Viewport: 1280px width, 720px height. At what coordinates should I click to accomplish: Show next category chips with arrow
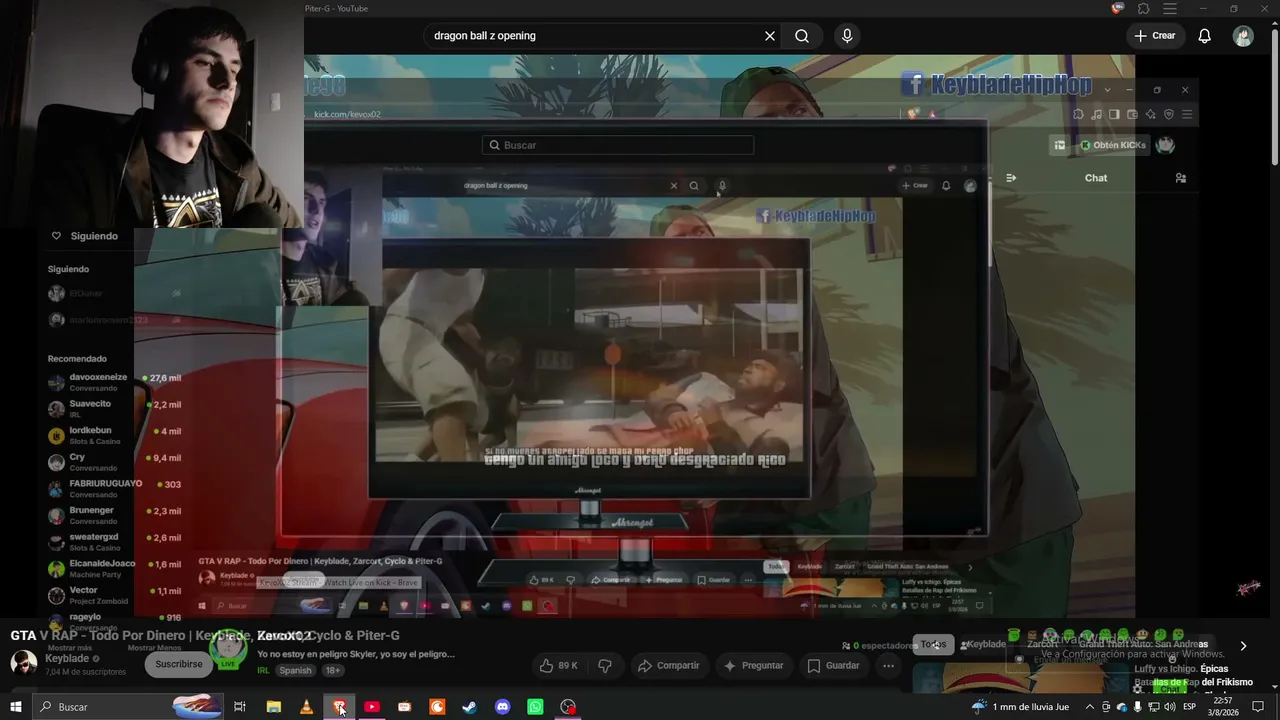click(1243, 646)
